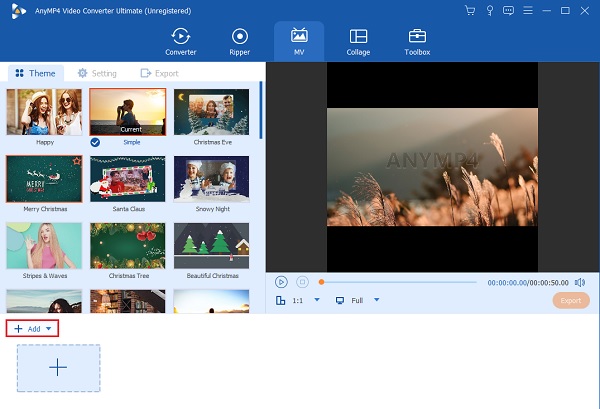The image size is (600, 409).
Task: Choose the Christmas Eve theme thumbnail
Action: click(211, 112)
